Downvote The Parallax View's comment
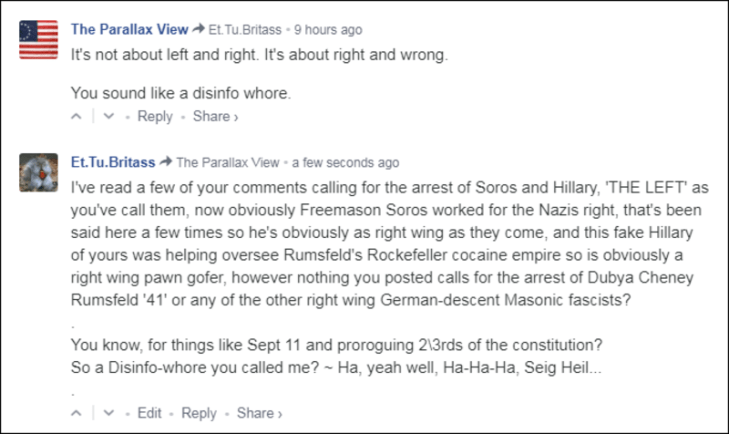729x434 pixels. pos(108,117)
